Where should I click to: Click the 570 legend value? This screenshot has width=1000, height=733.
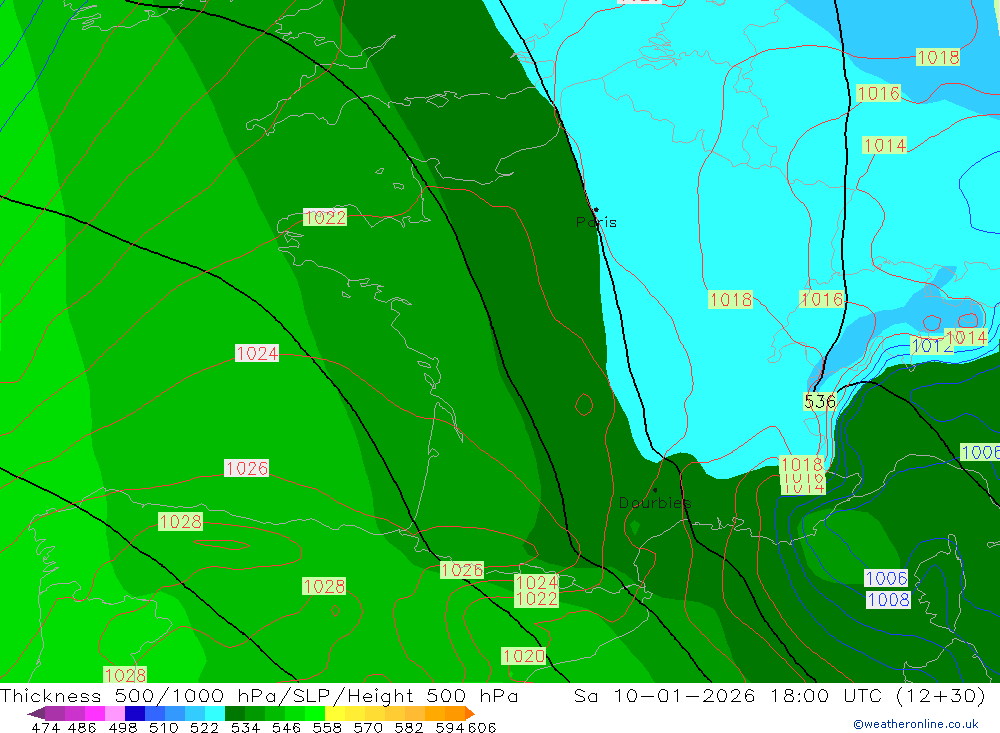(x=368, y=728)
